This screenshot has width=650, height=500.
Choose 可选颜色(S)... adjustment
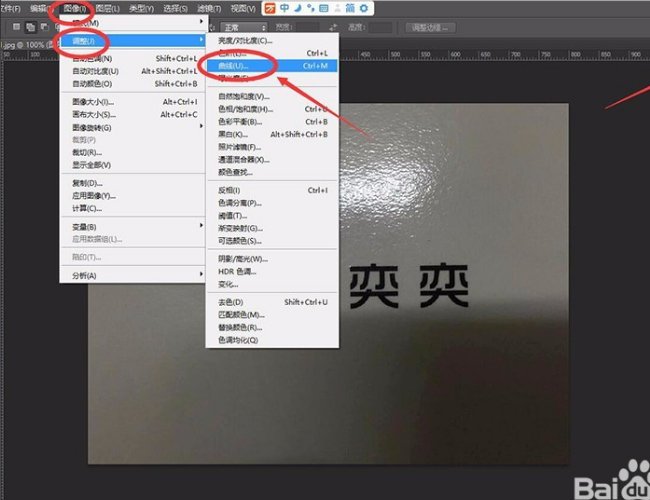click(x=272, y=240)
